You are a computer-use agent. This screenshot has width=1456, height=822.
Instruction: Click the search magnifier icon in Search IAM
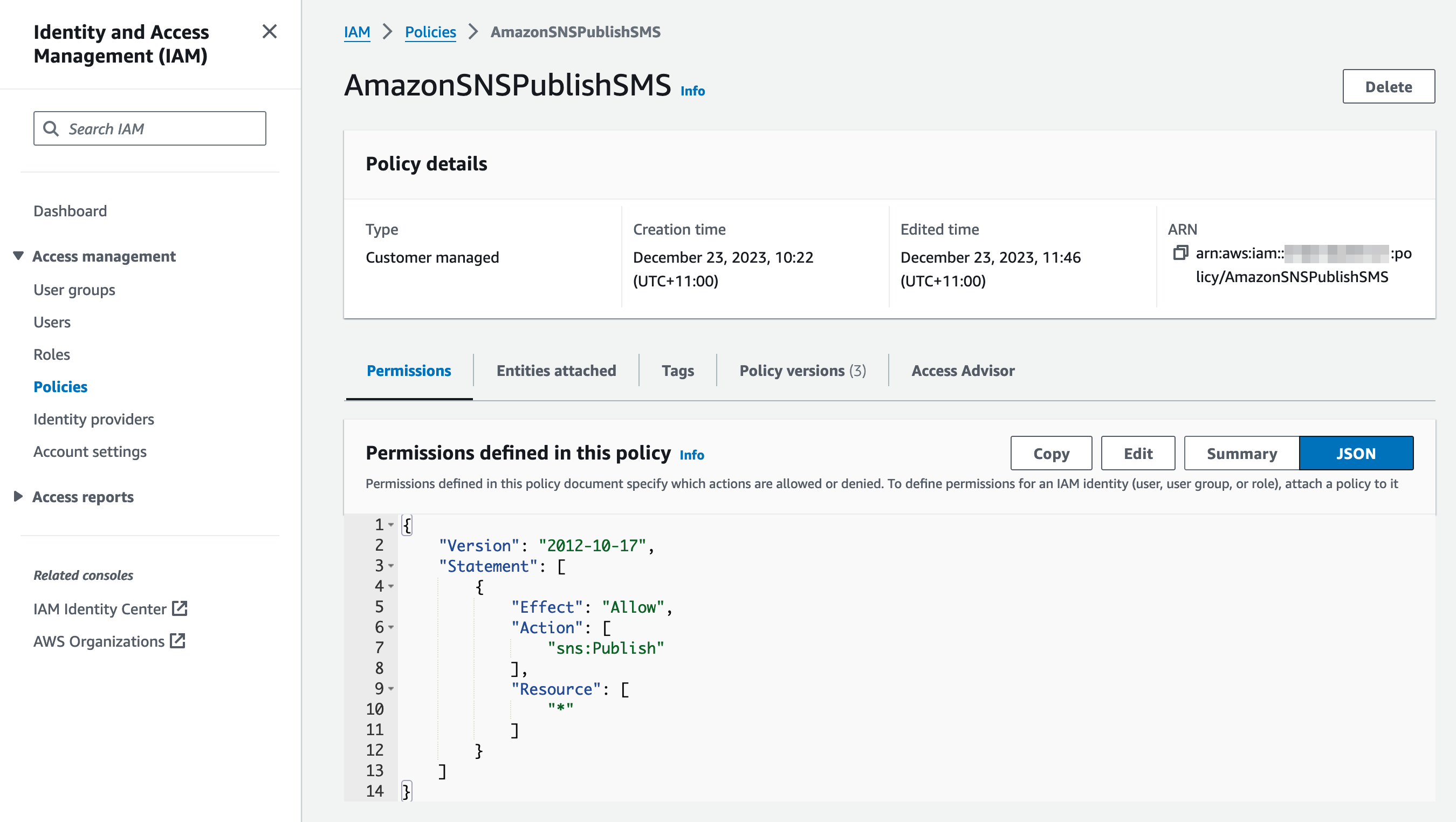[x=51, y=128]
